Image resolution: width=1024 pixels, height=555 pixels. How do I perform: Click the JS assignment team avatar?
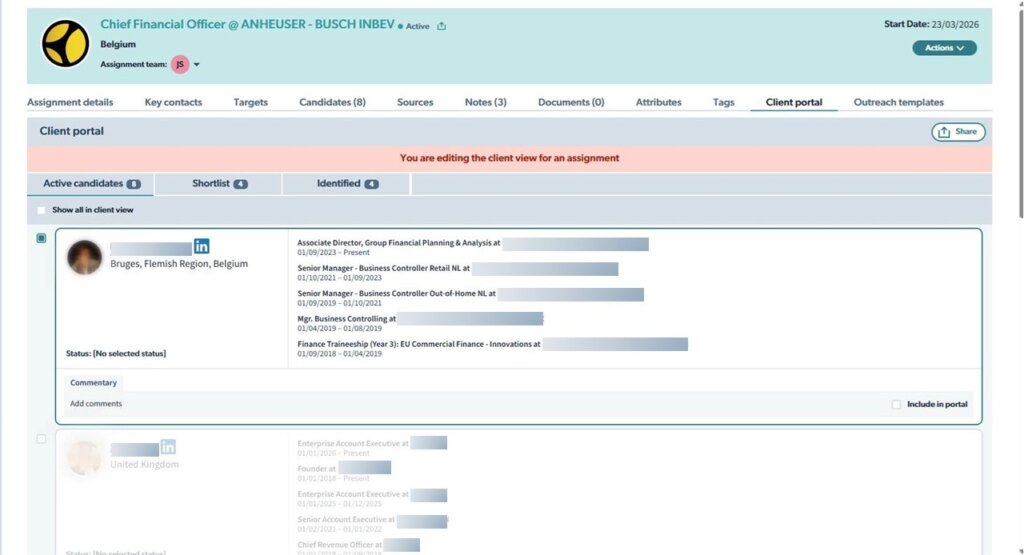pos(180,64)
